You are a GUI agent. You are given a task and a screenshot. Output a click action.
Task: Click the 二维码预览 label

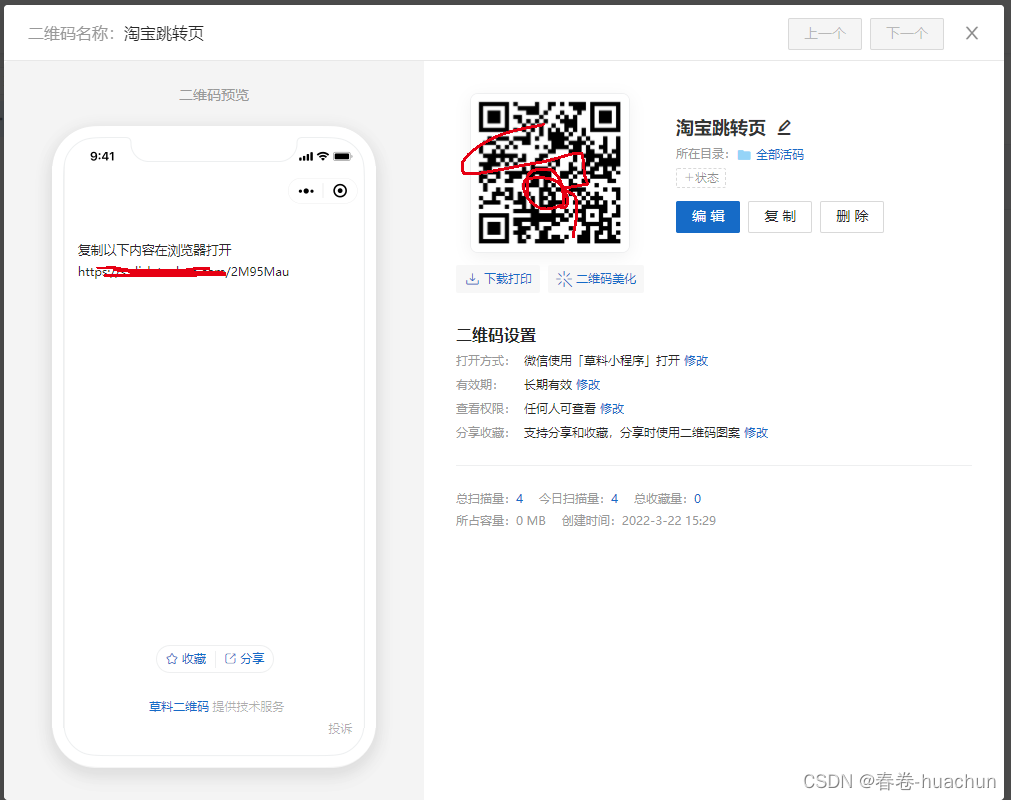[214, 95]
